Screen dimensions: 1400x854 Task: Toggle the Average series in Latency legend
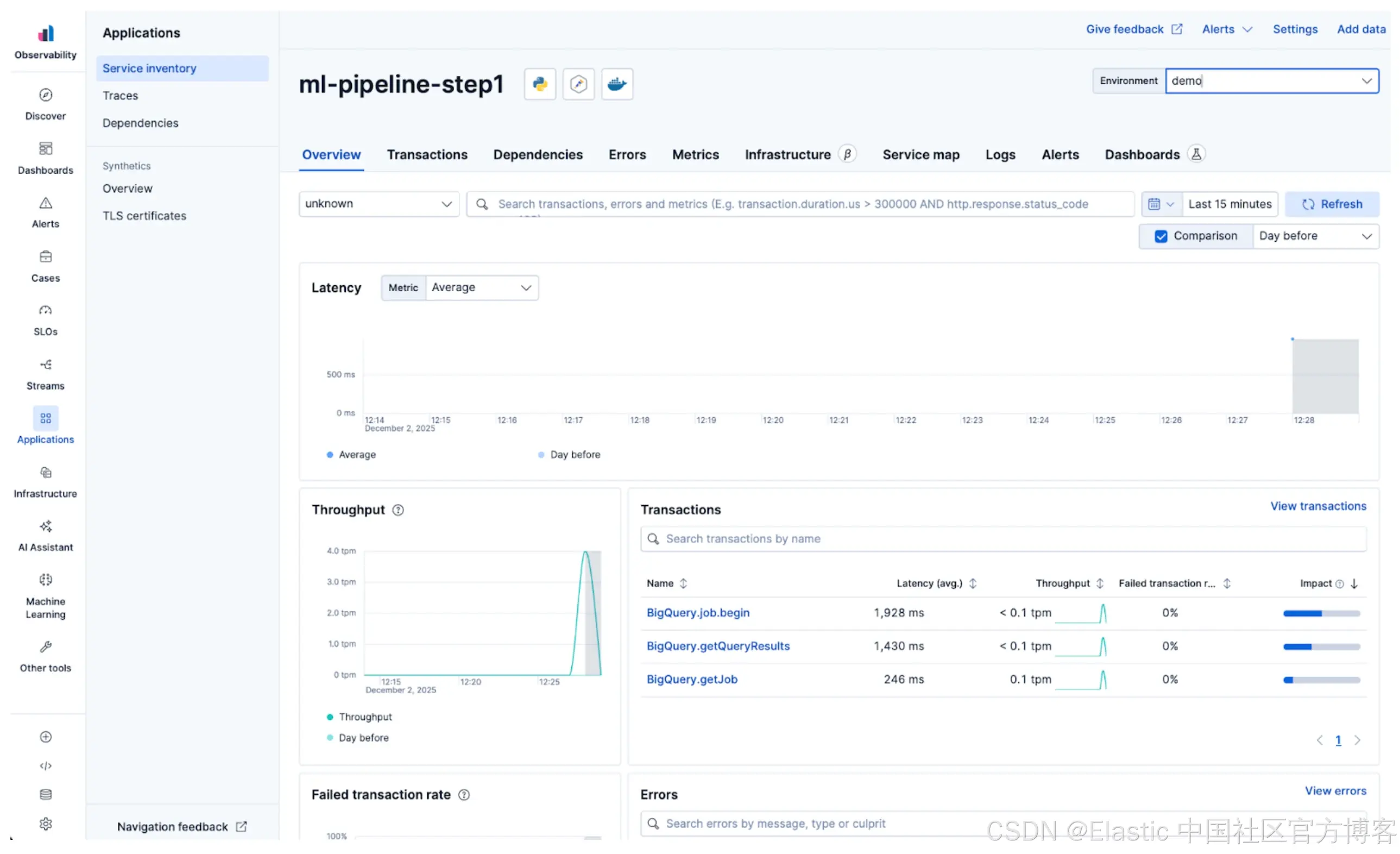pos(356,454)
